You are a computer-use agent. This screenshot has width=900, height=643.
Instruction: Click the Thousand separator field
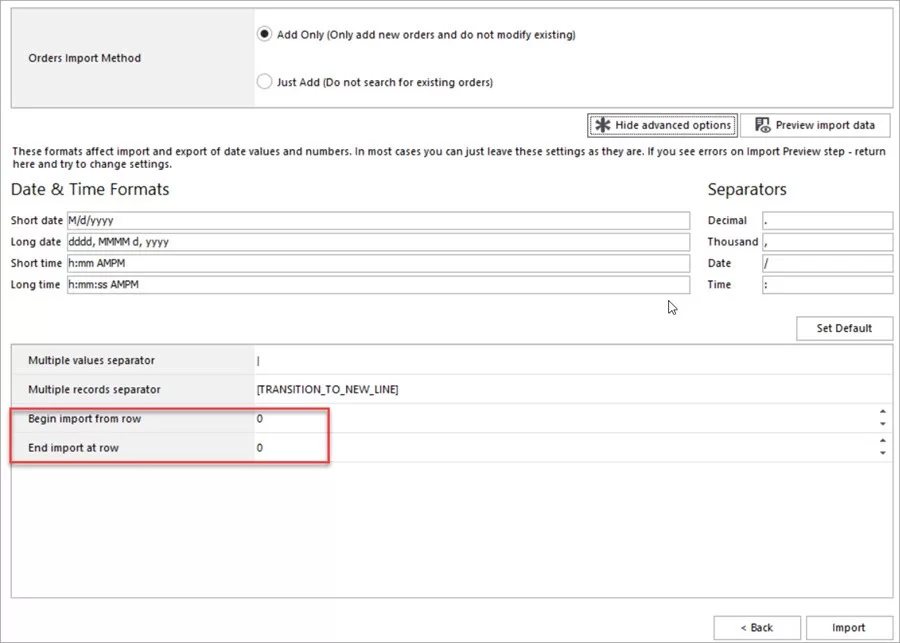[830, 241]
